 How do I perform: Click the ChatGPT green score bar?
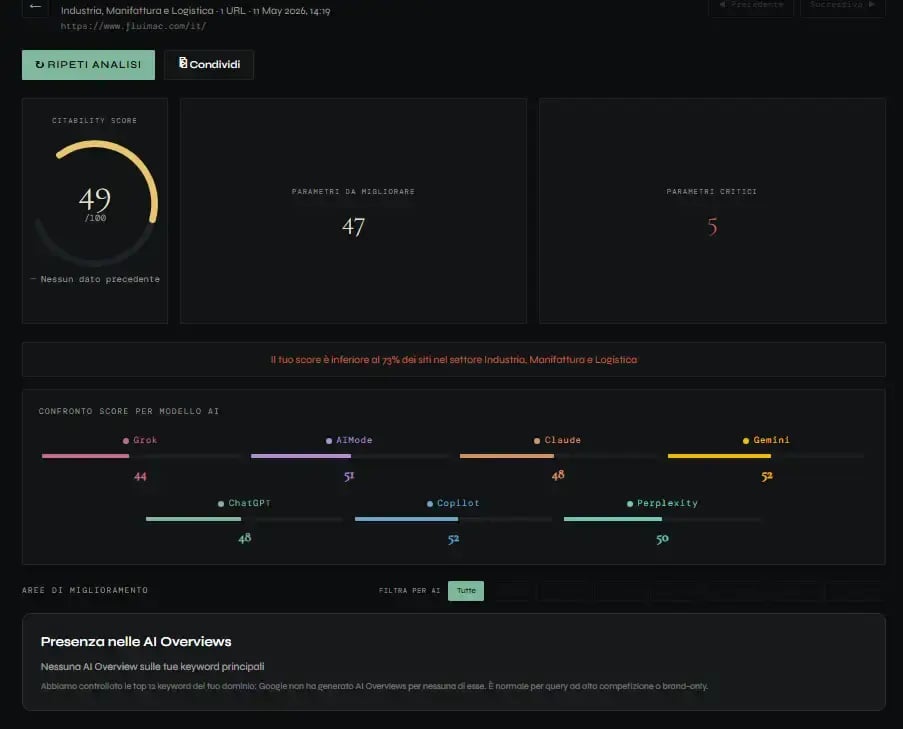coord(194,519)
